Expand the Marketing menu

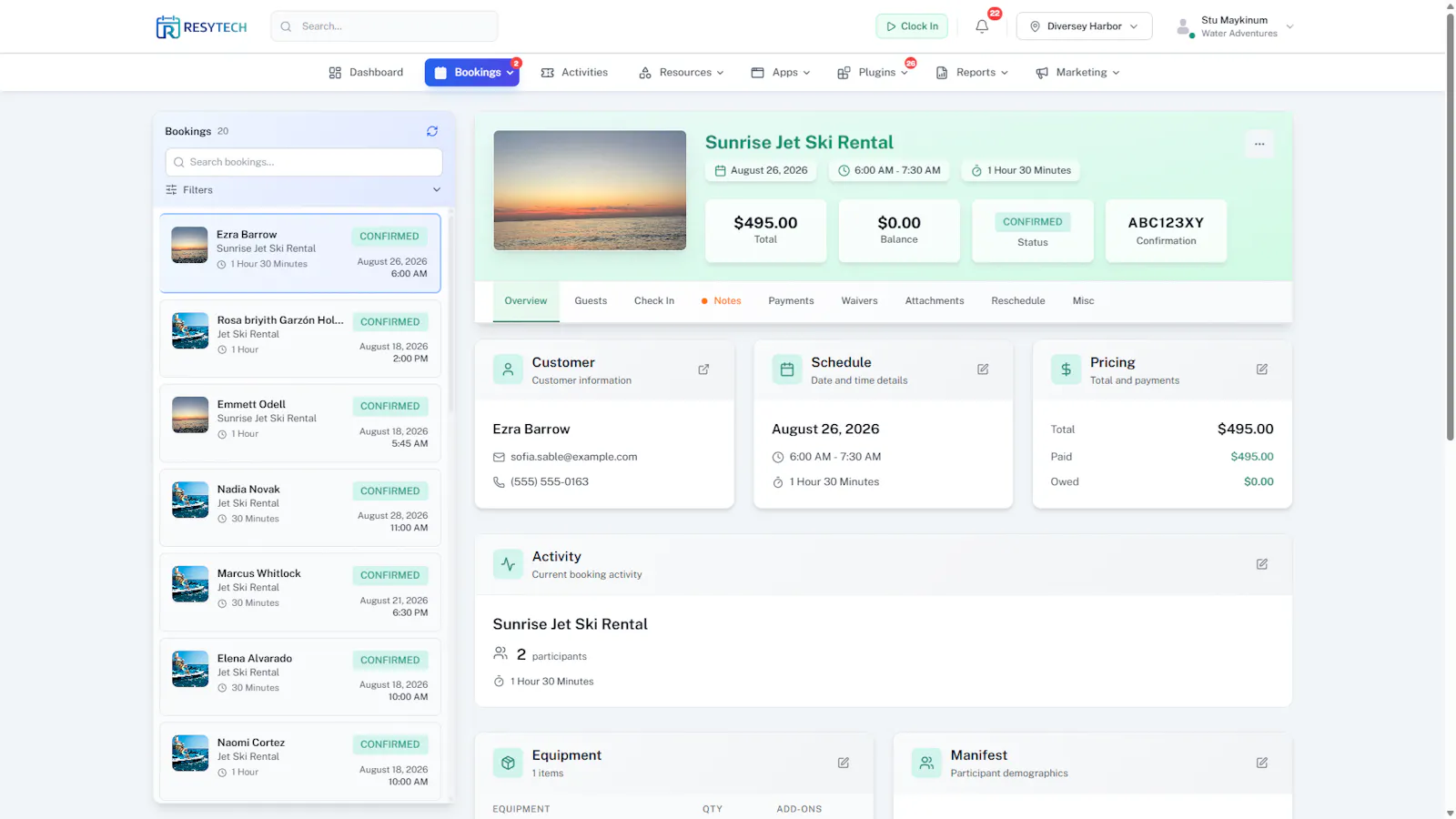(x=1077, y=73)
